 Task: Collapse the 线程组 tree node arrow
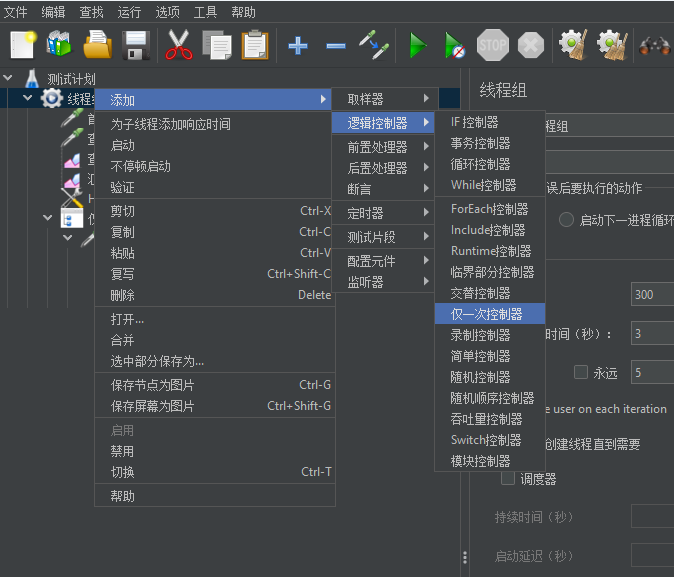point(28,99)
